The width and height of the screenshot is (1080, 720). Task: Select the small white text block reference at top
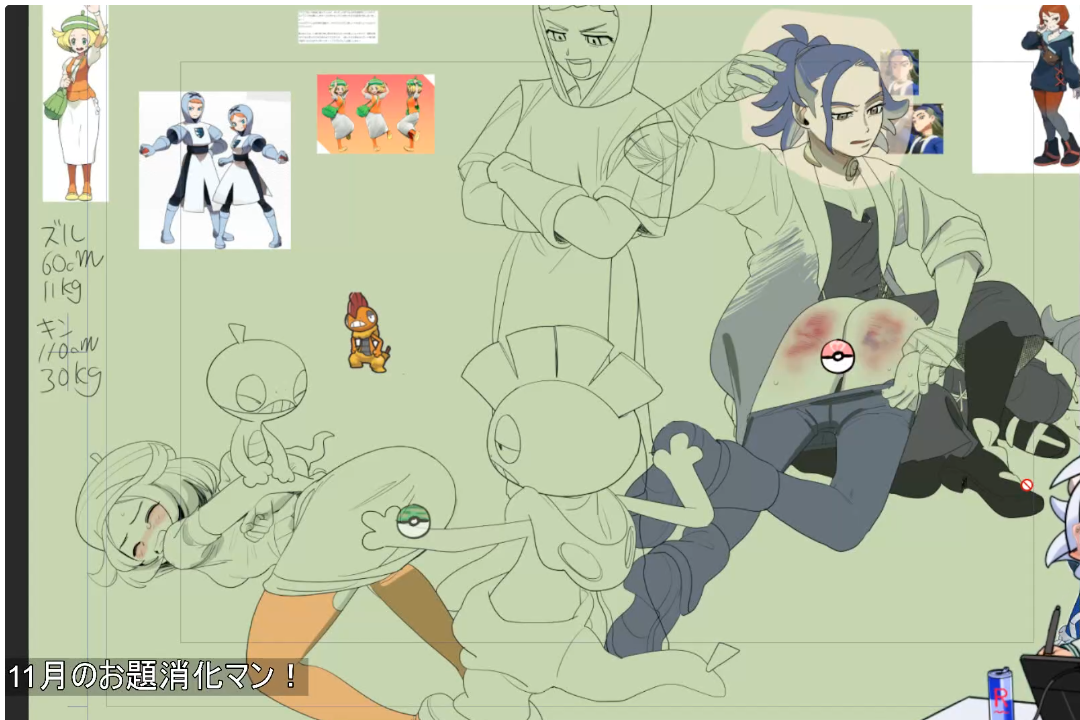pos(338,28)
